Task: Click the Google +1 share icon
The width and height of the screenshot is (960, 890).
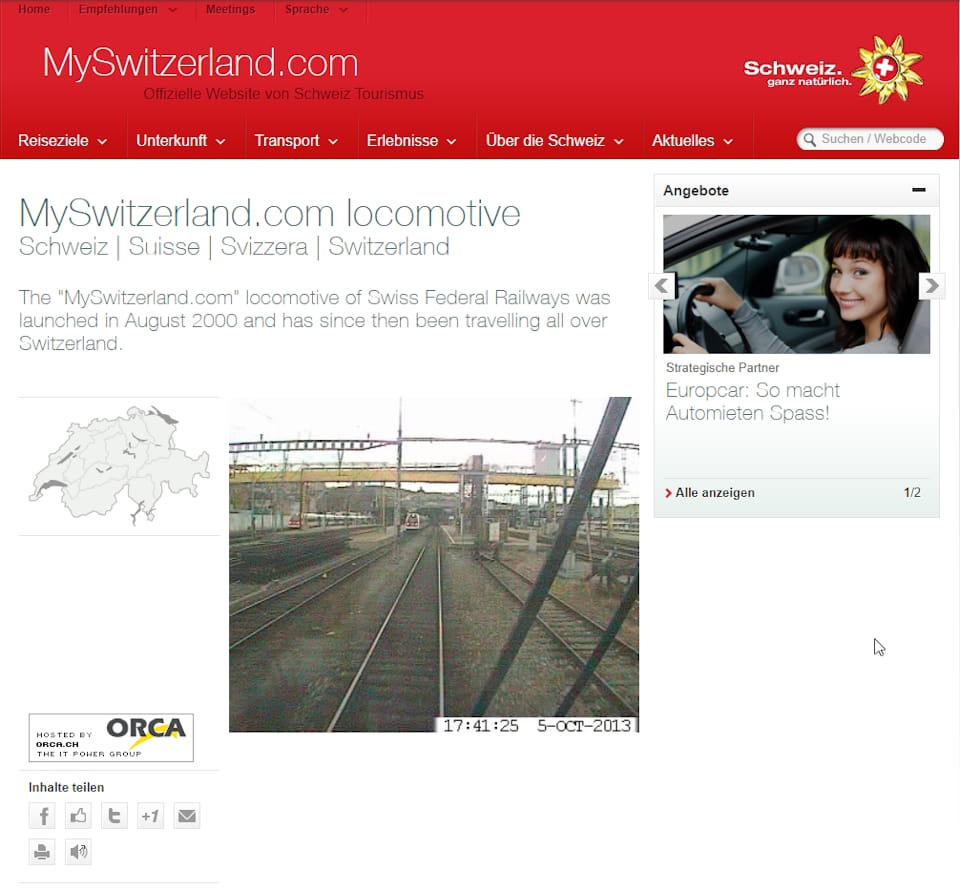Action: [150, 816]
